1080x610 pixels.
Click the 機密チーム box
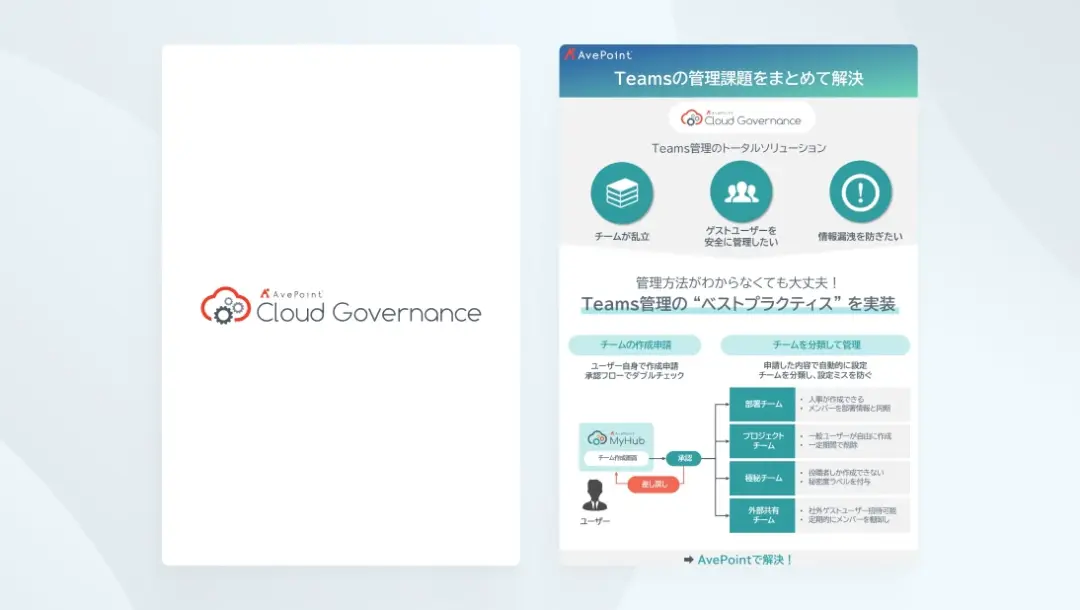pos(762,478)
